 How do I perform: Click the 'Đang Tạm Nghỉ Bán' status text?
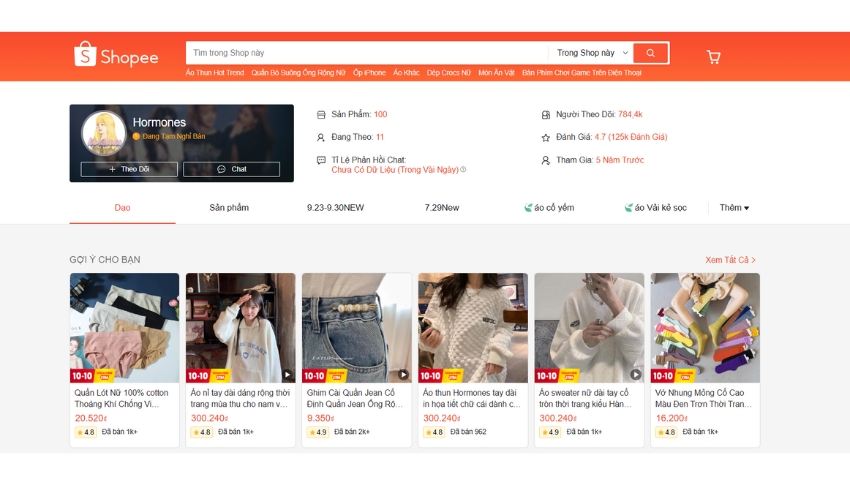173,137
